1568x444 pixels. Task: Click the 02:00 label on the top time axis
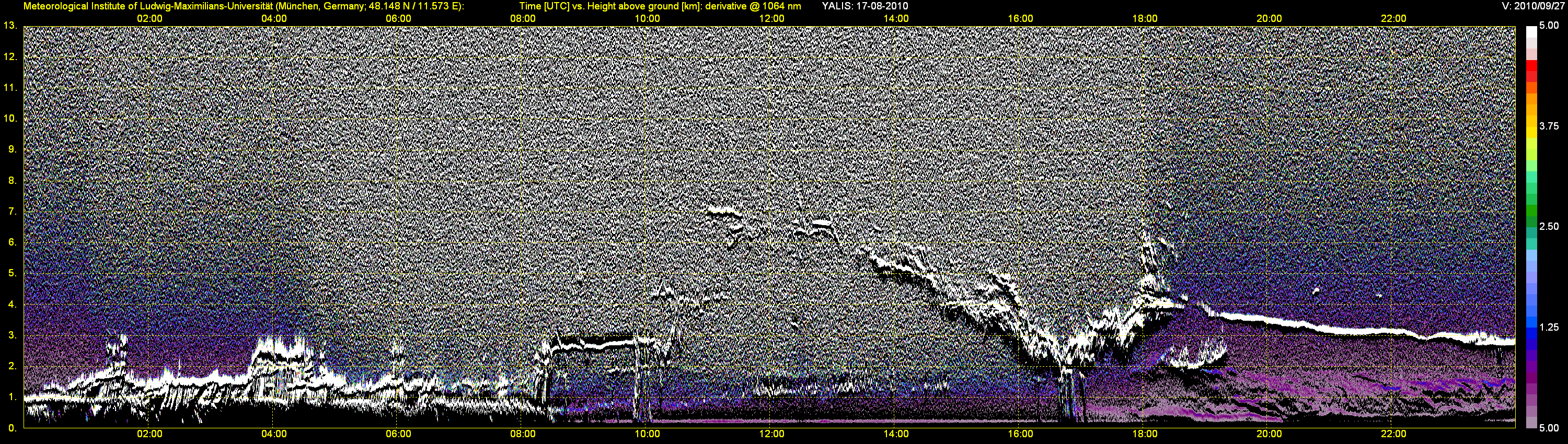[149, 18]
